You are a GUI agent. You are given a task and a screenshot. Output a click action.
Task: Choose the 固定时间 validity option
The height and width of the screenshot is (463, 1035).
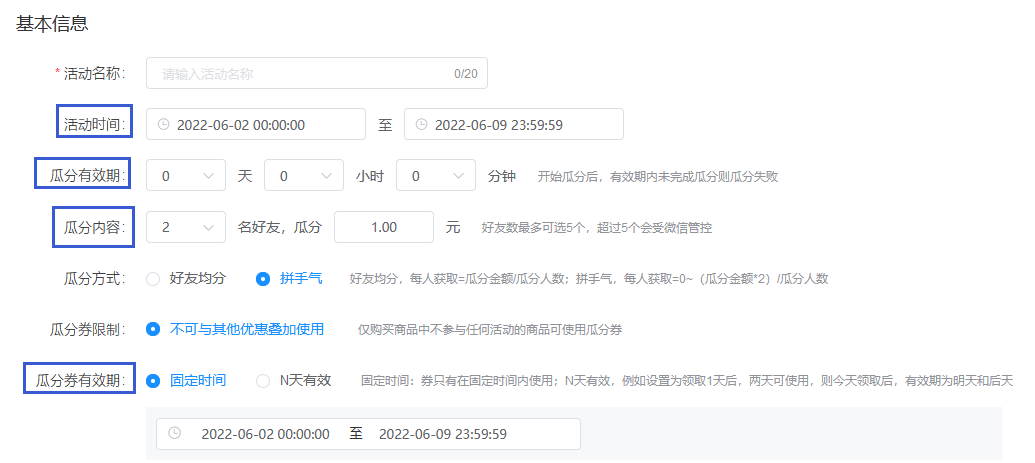tap(153, 381)
